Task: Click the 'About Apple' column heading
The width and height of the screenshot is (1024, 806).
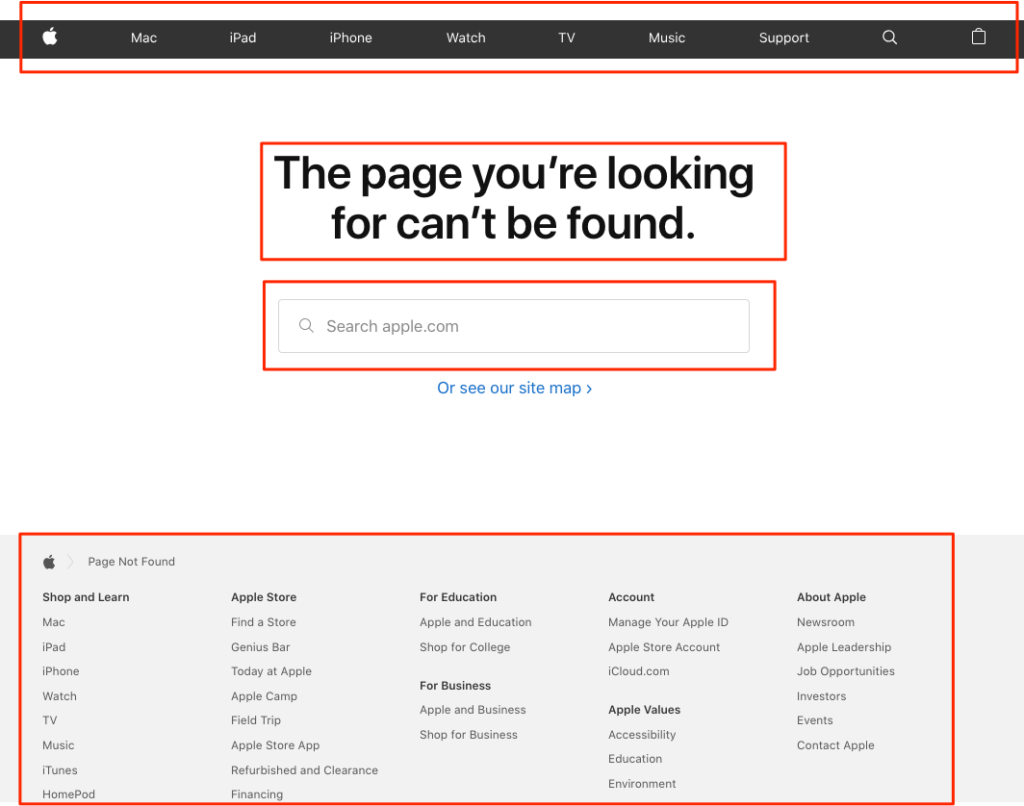Action: 831,597
